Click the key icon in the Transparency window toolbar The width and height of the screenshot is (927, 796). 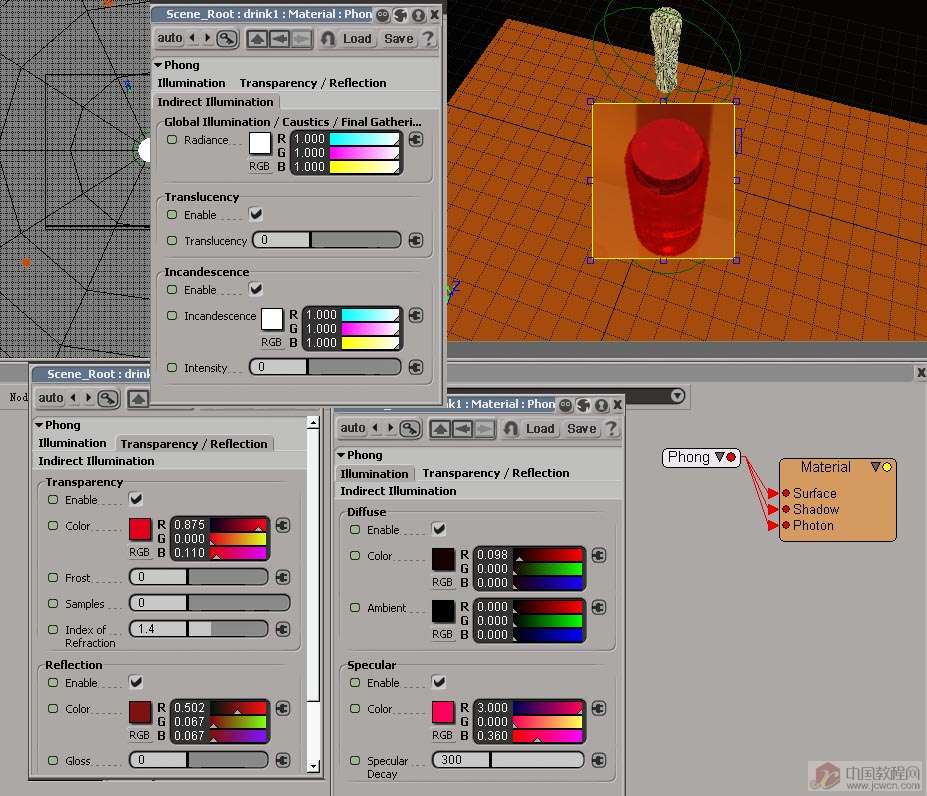click(108, 399)
